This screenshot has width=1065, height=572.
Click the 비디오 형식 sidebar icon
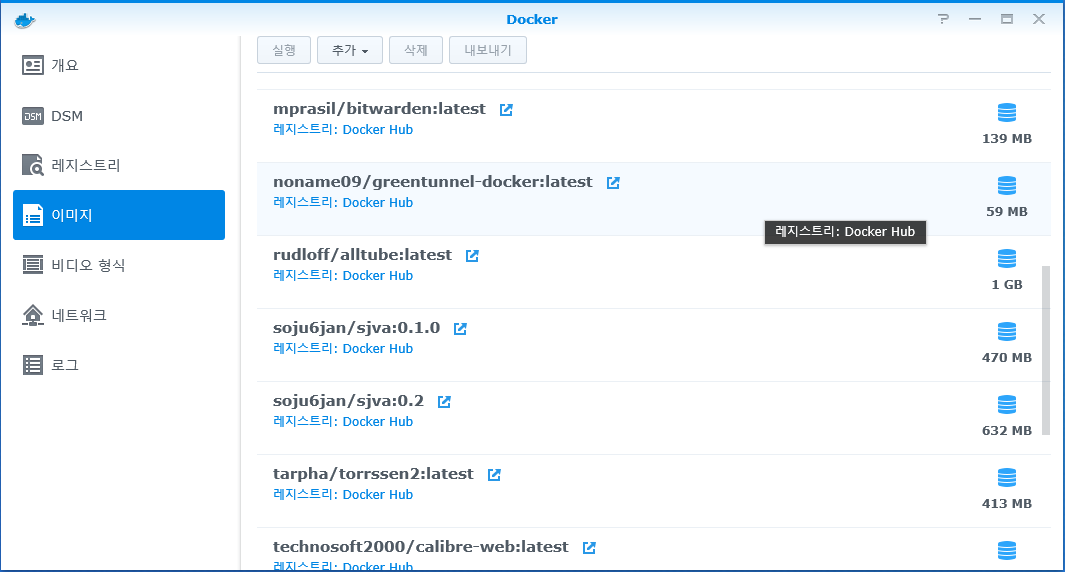(33, 265)
